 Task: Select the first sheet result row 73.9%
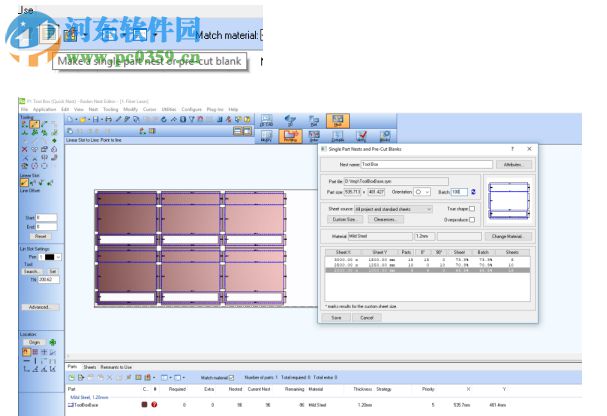(x=427, y=260)
